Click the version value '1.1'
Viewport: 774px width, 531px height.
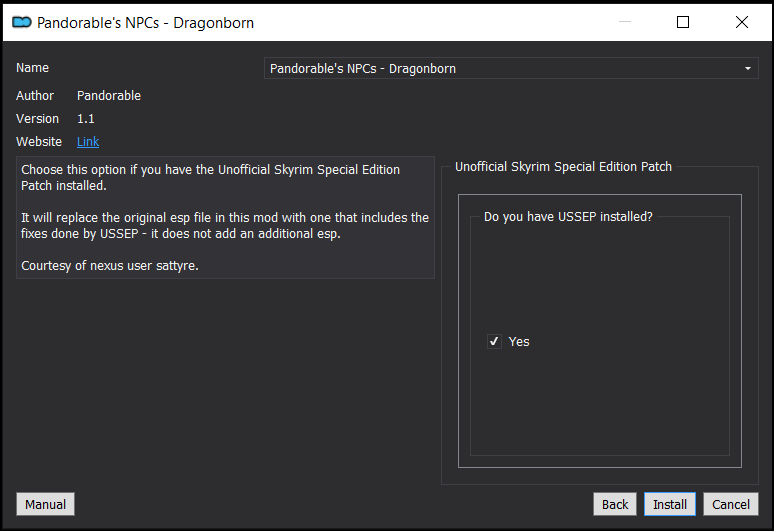[85, 119]
